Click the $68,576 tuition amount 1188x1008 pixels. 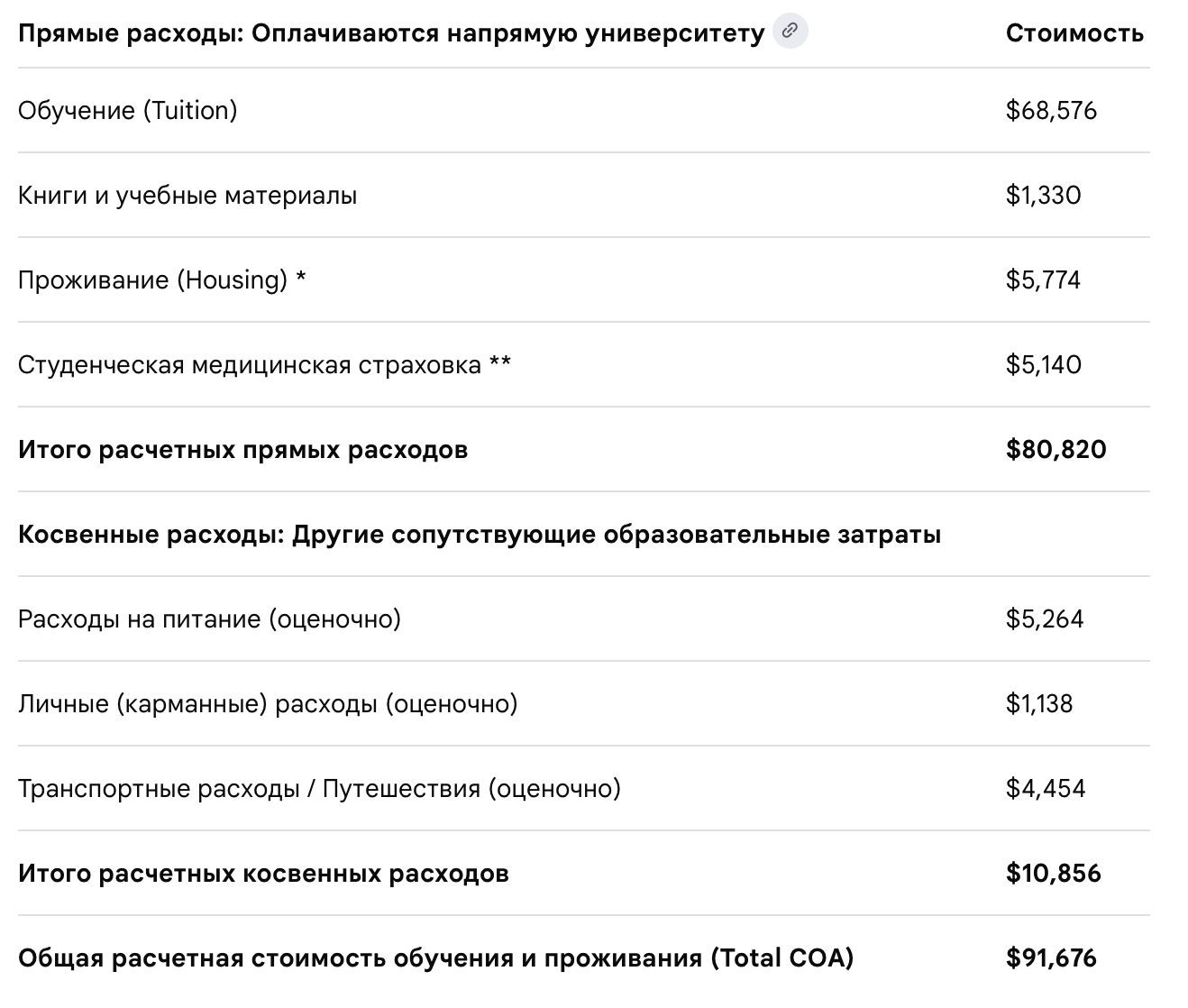coord(1051,110)
